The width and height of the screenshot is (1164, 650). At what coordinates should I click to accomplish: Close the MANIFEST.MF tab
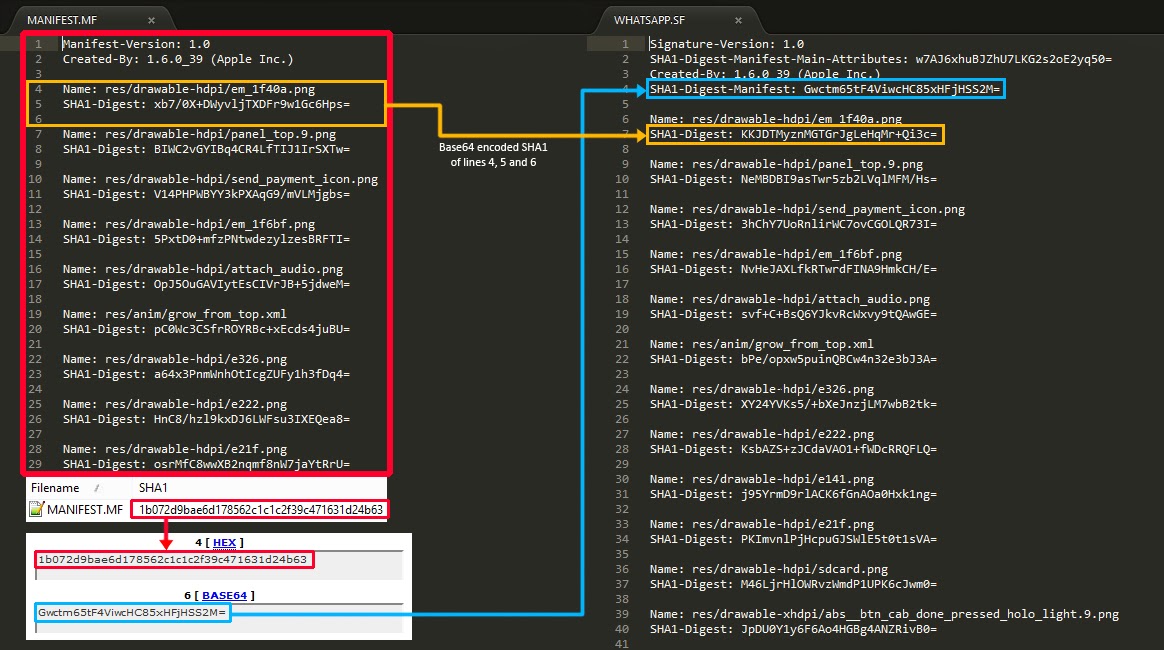tap(151, 21)
